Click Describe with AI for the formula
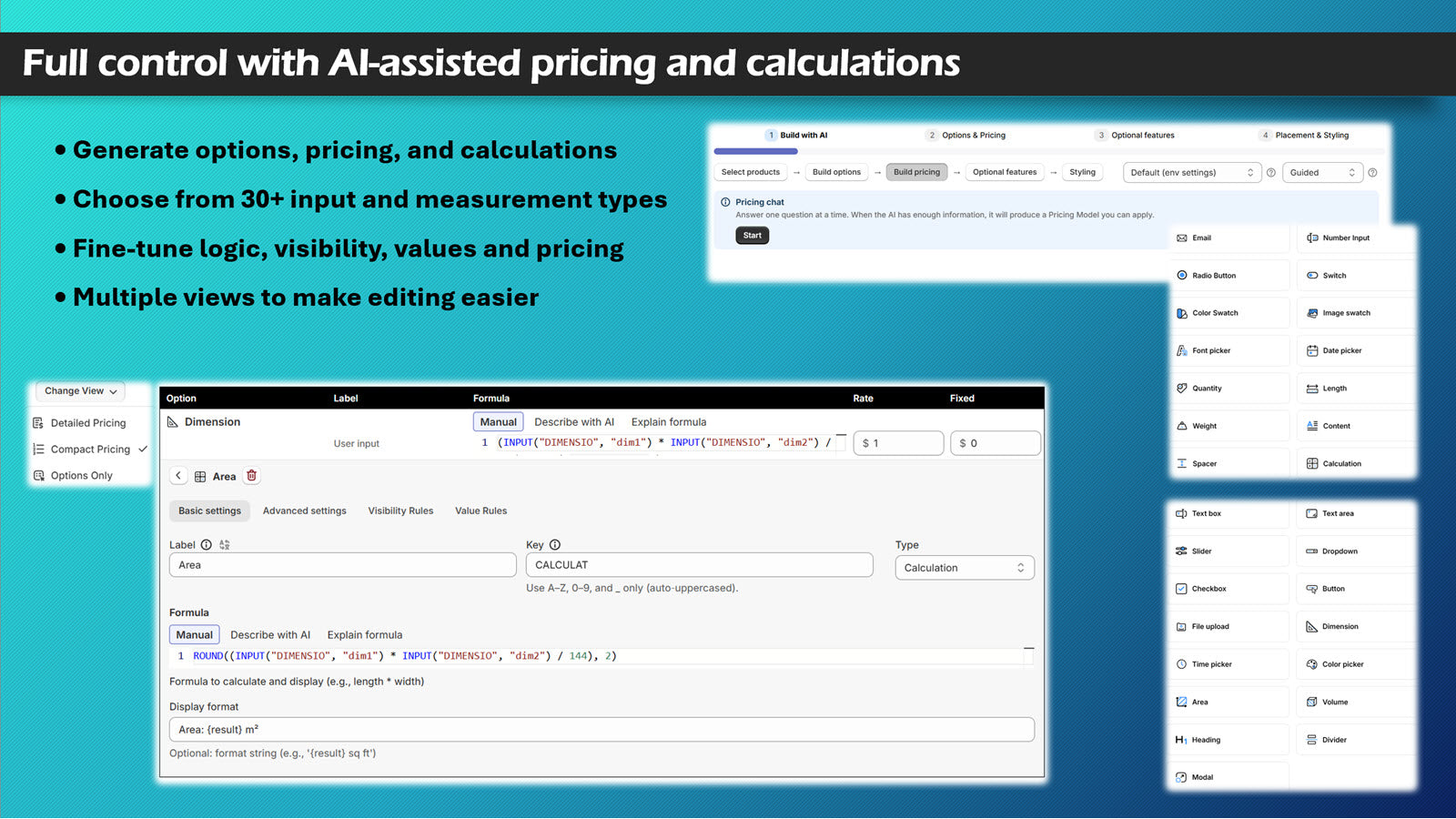The height and width of the screenshot is (819, 1456). (x=270, y=634)
